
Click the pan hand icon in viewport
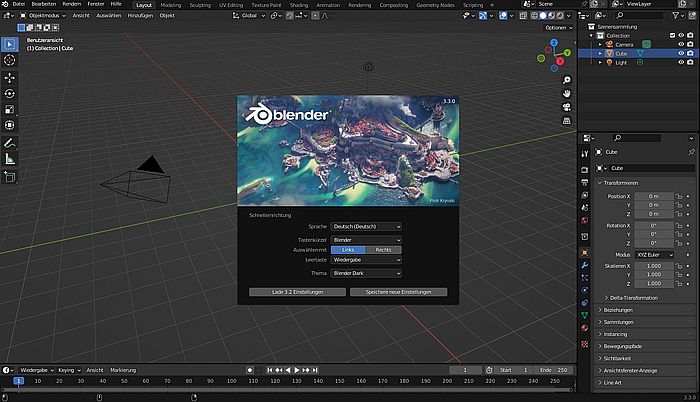pyautogui.click(x=566, y=93)
